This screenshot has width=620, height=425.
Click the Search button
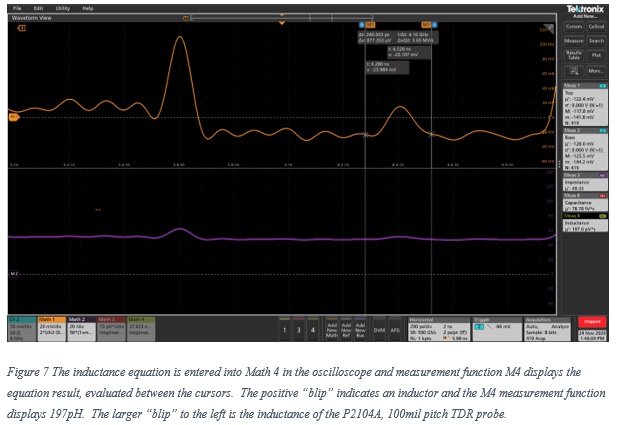tap(596, 41)
